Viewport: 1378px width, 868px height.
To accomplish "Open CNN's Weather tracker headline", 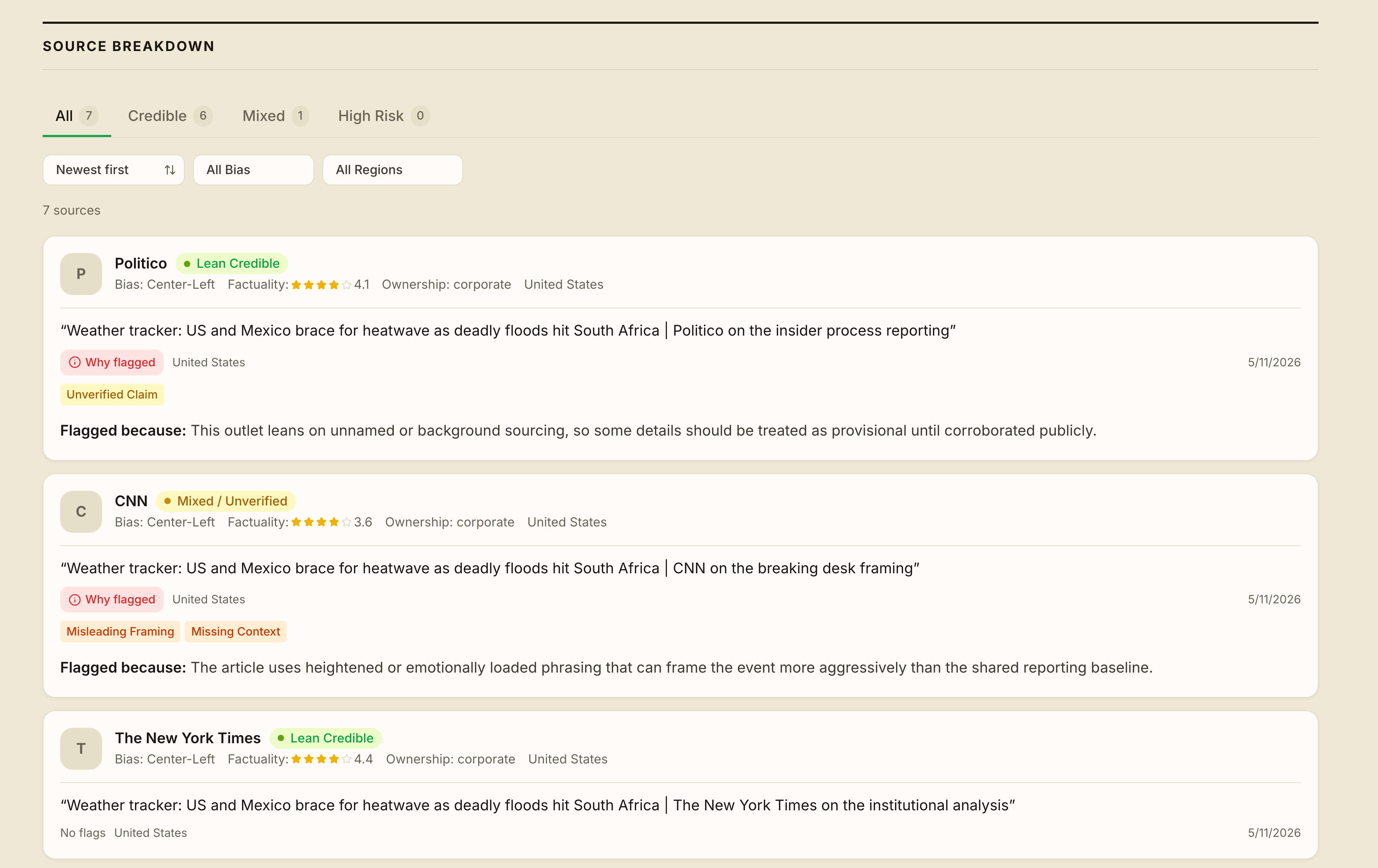I will click(490, 568).
